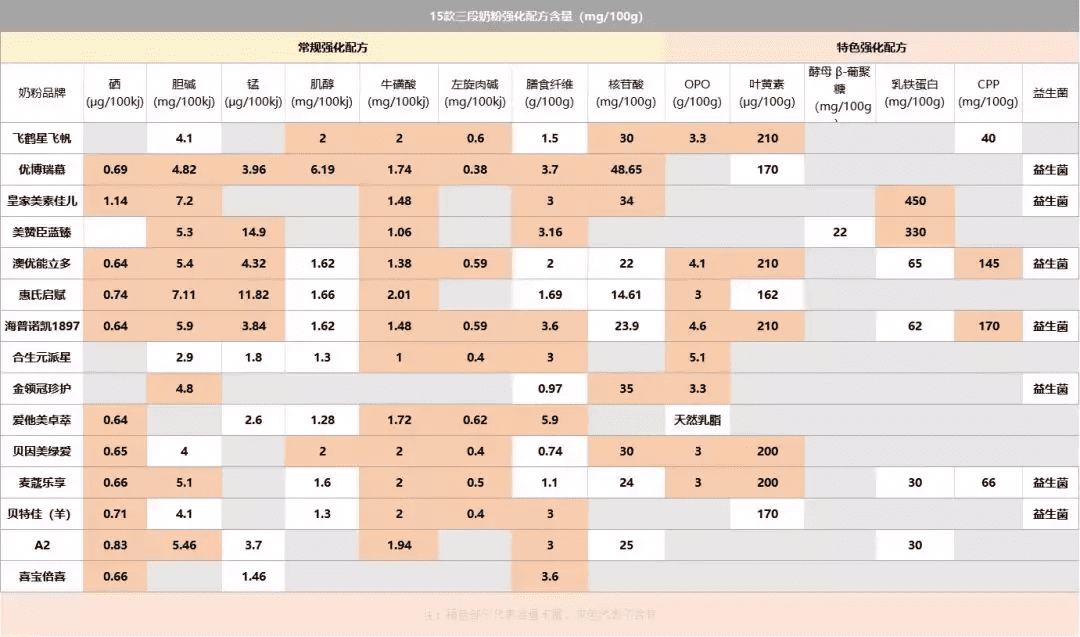The image size is (1080, 637).
Task: Click the 5.1 OPO value for 合生元派星
Action: (697, 357)
